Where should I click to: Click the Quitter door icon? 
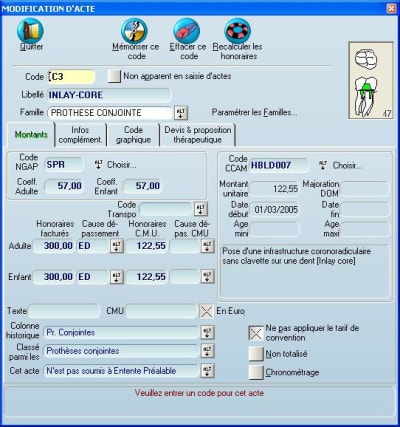31,31
